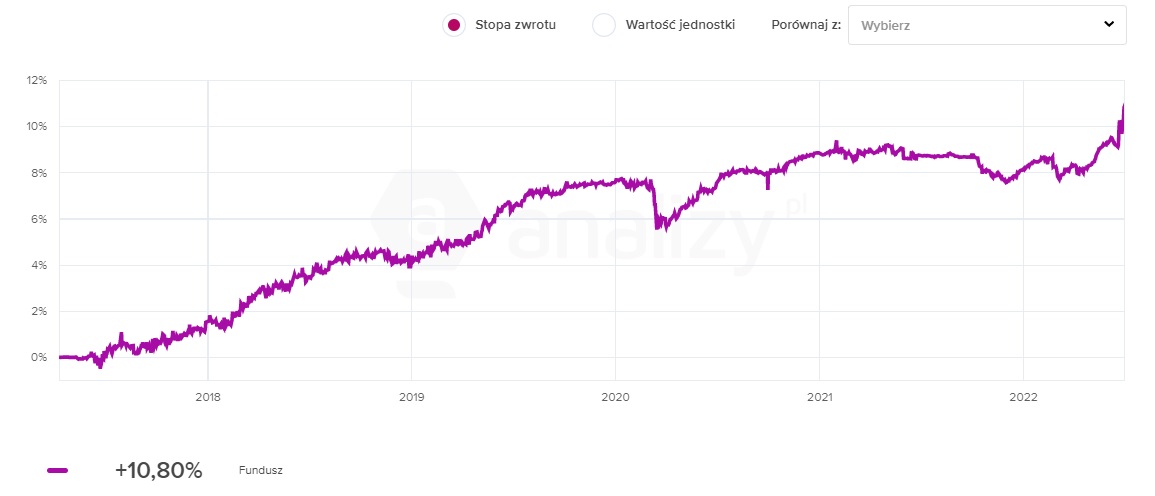Click the 10% vertical axis label
Viewport: 1155px width, 496px height.
[x=37, y=126]
